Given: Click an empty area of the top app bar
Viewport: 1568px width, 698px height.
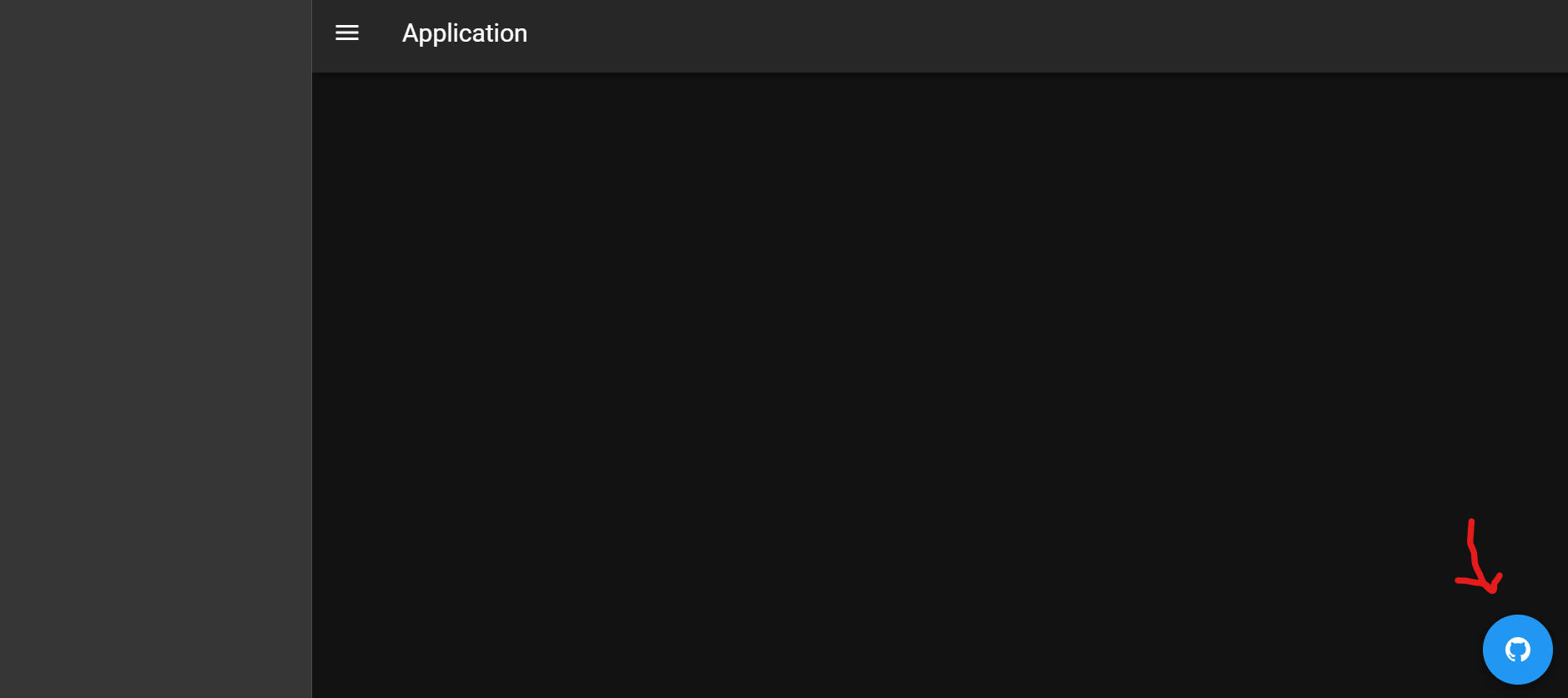Looking at the screenshot, I should pos(1043,36).
